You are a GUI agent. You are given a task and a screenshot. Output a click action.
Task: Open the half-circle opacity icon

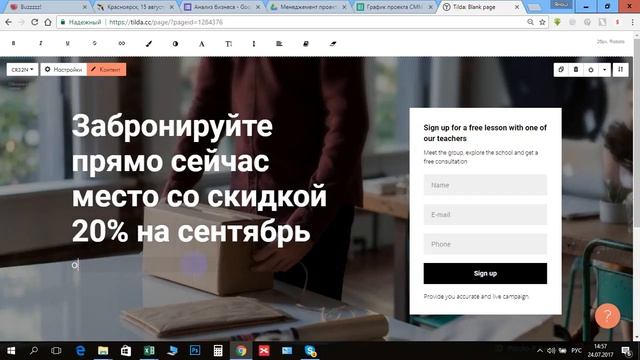tap(175, 44)
